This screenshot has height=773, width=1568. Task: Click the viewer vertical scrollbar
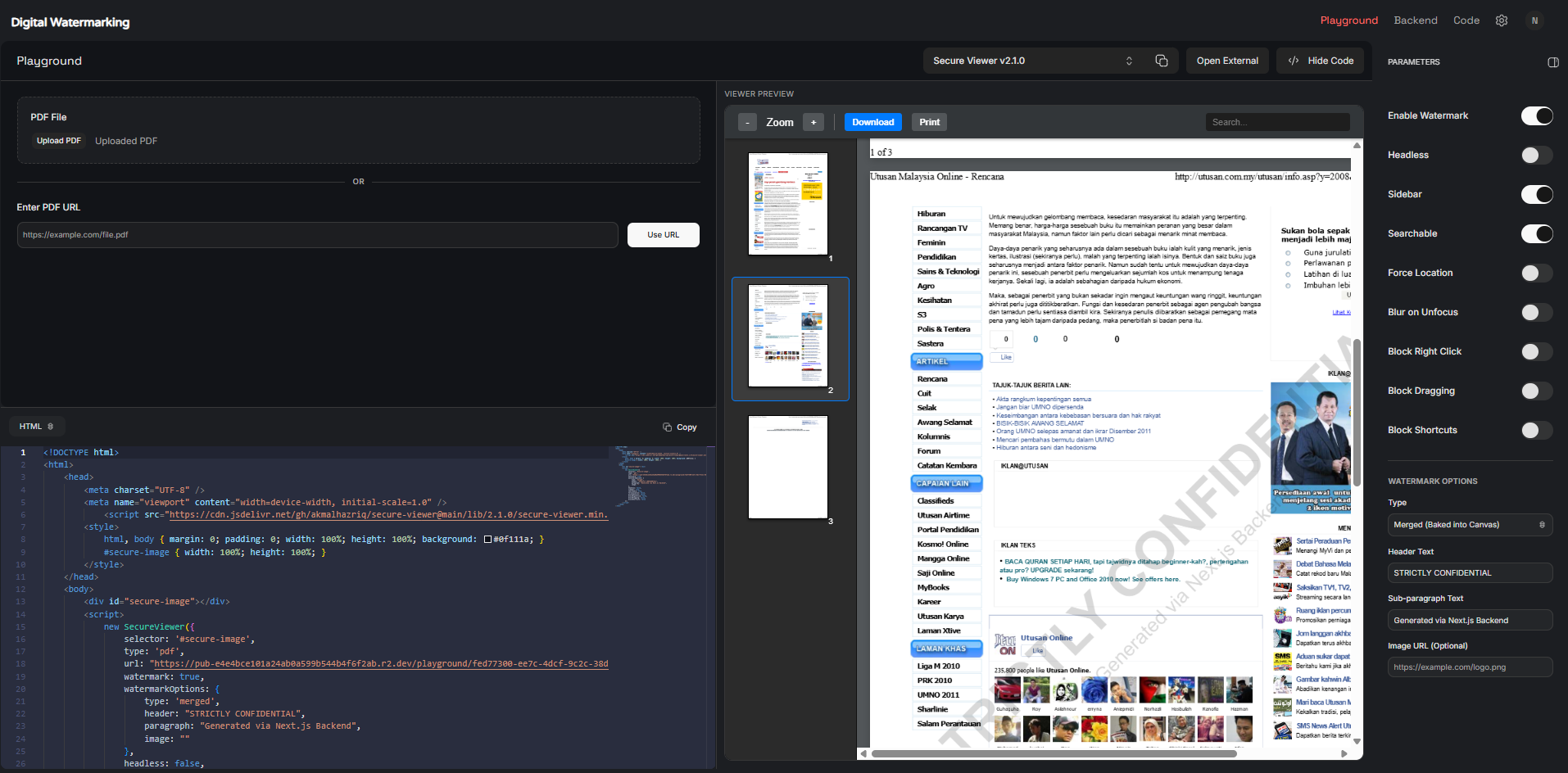pos(1357,412)
